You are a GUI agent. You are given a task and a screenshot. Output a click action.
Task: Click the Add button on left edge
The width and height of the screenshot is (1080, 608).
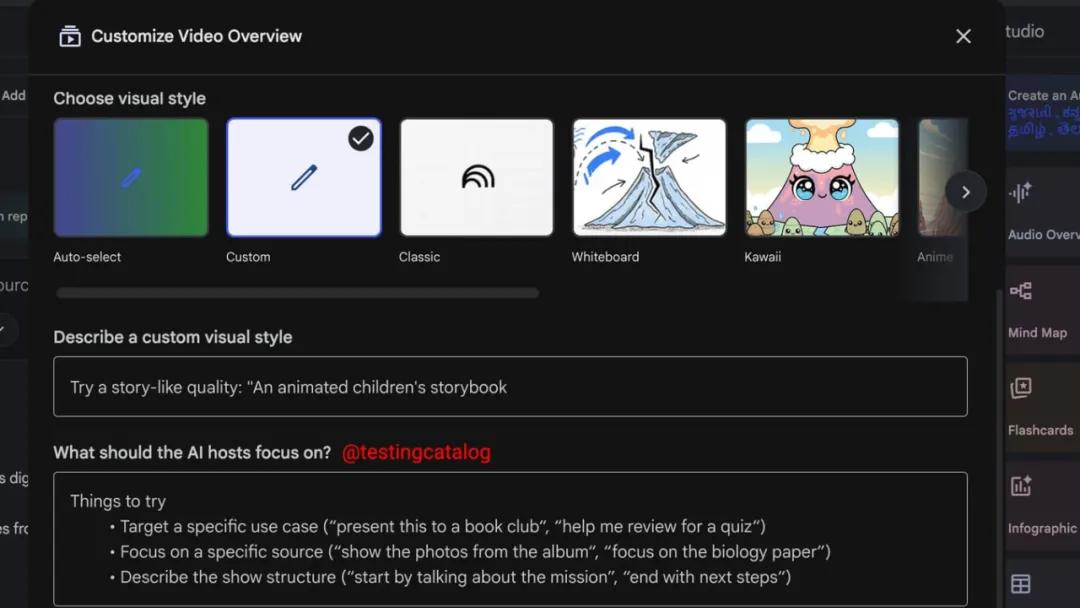point(13,96)
